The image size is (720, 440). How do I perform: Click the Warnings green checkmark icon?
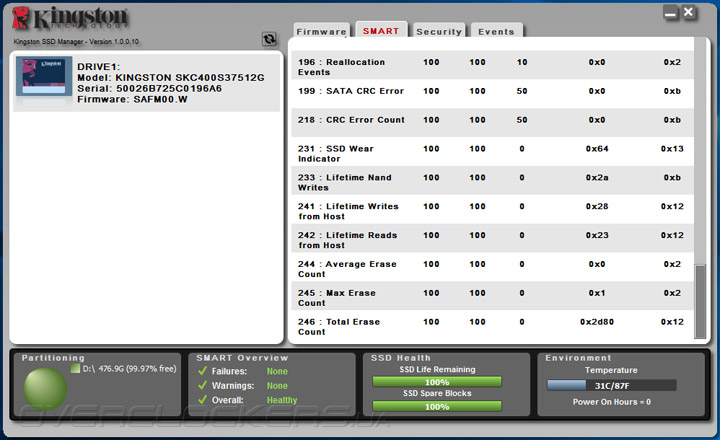(202, 385)
